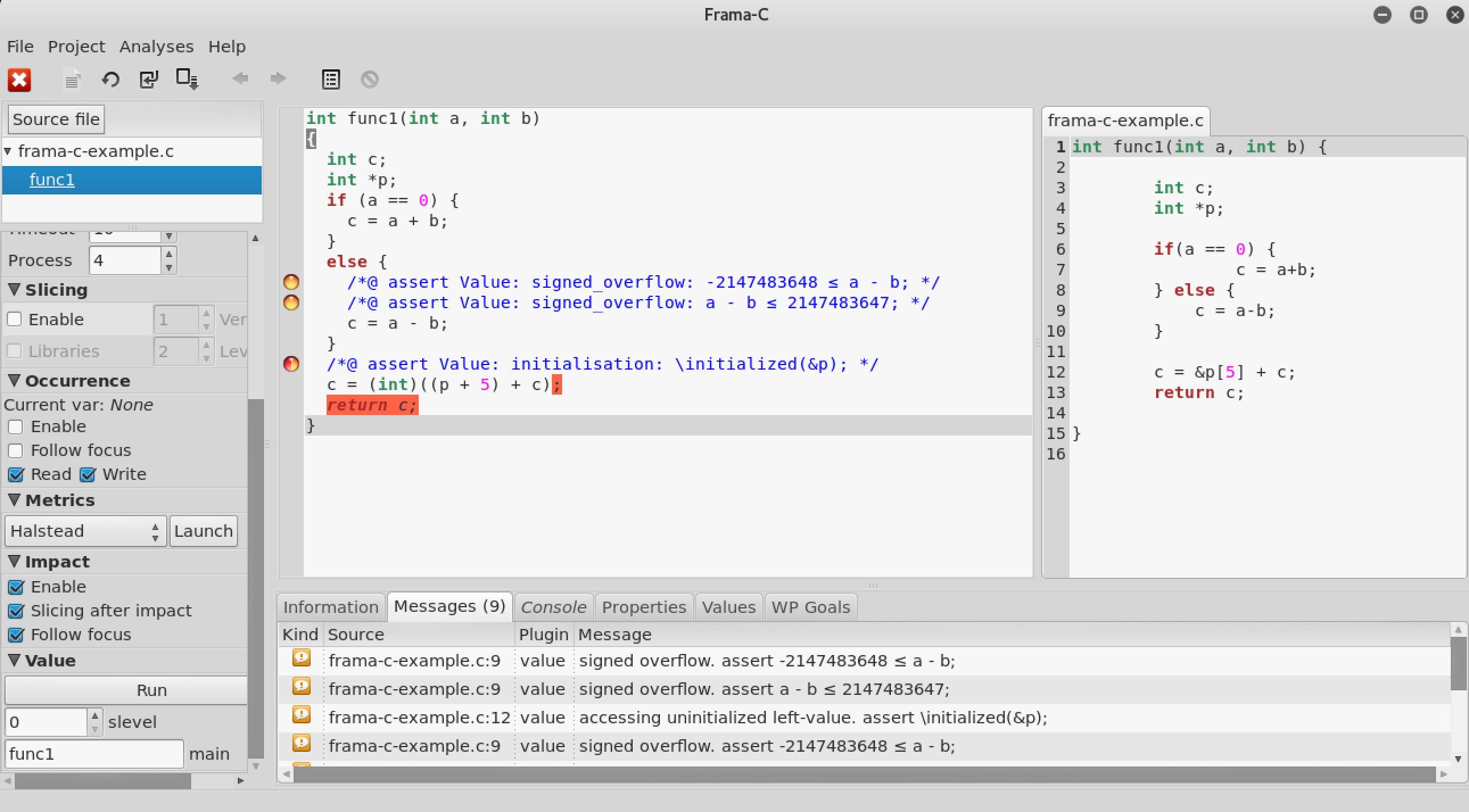Click the stop analysis icon
This screenshot has width=1469, height=812.
370,79
